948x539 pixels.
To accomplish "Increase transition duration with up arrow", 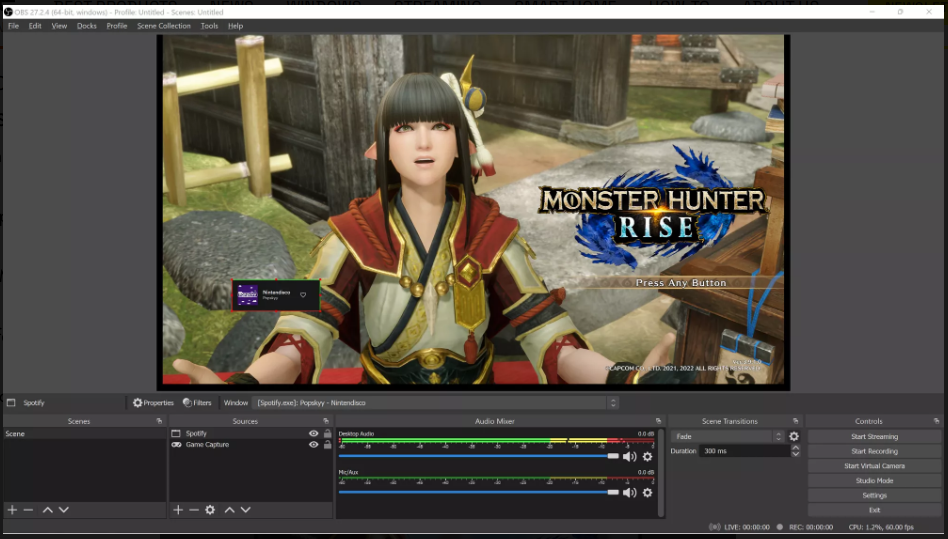I will tap(796, 448).
